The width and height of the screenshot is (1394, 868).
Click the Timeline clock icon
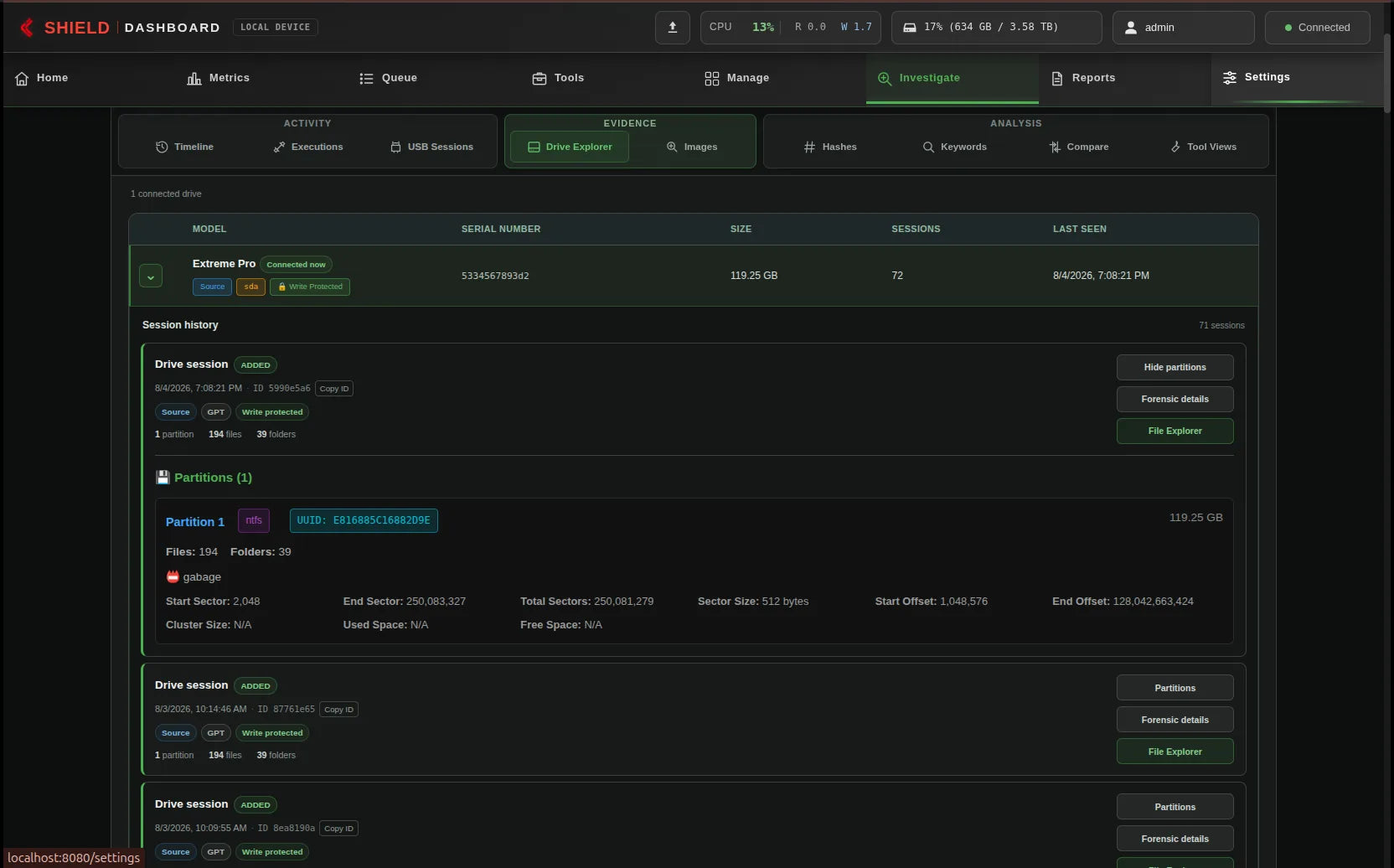click(x=162, y=147)
